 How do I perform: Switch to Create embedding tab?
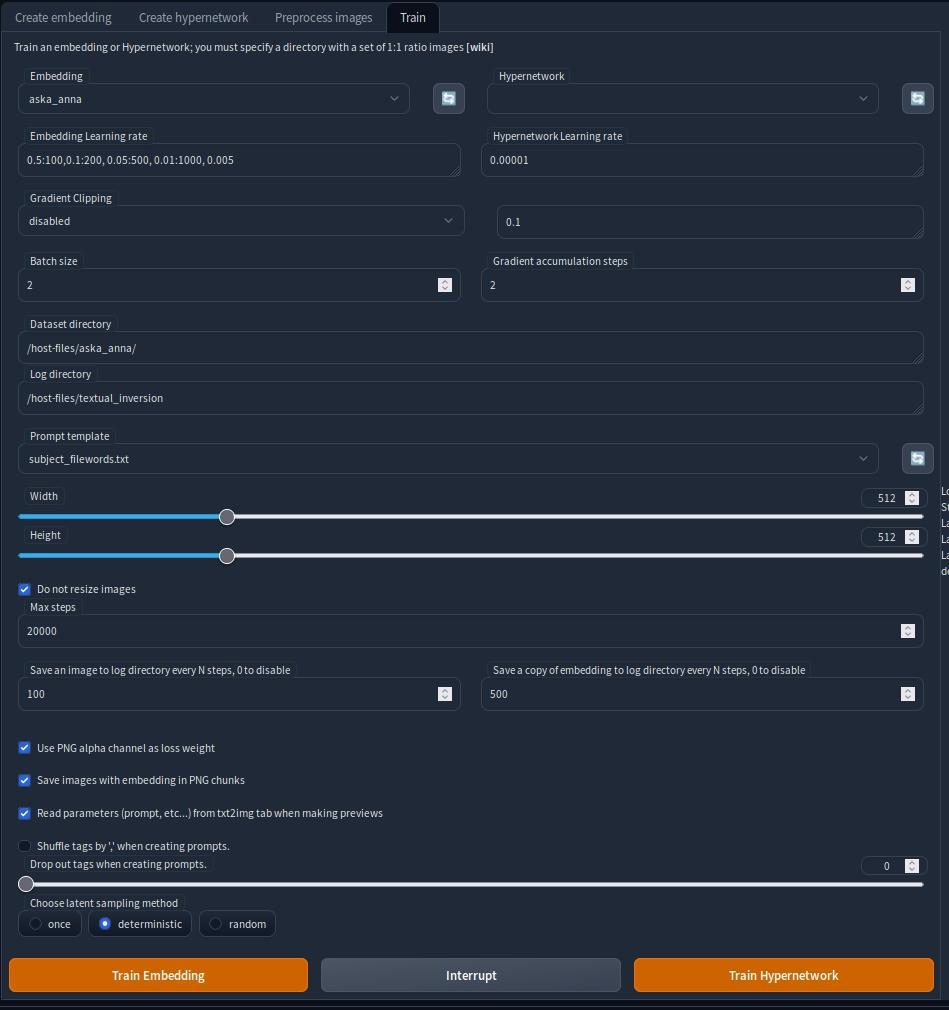pos(63,17)
